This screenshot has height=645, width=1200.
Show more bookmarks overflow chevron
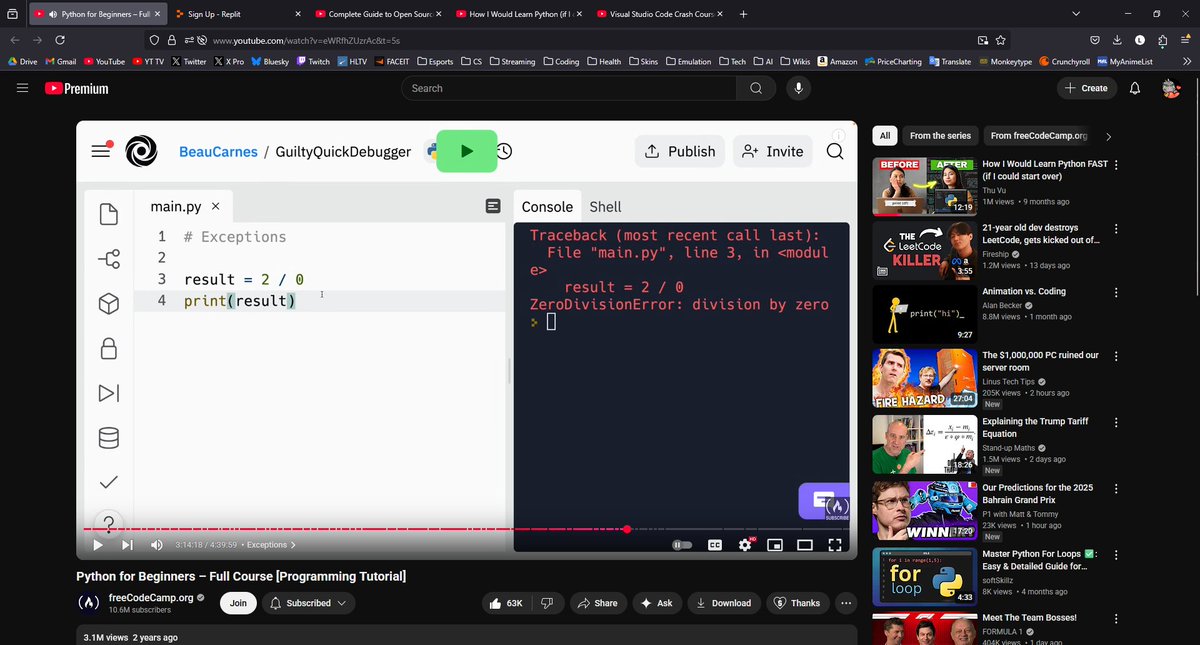pos(1186,61)
